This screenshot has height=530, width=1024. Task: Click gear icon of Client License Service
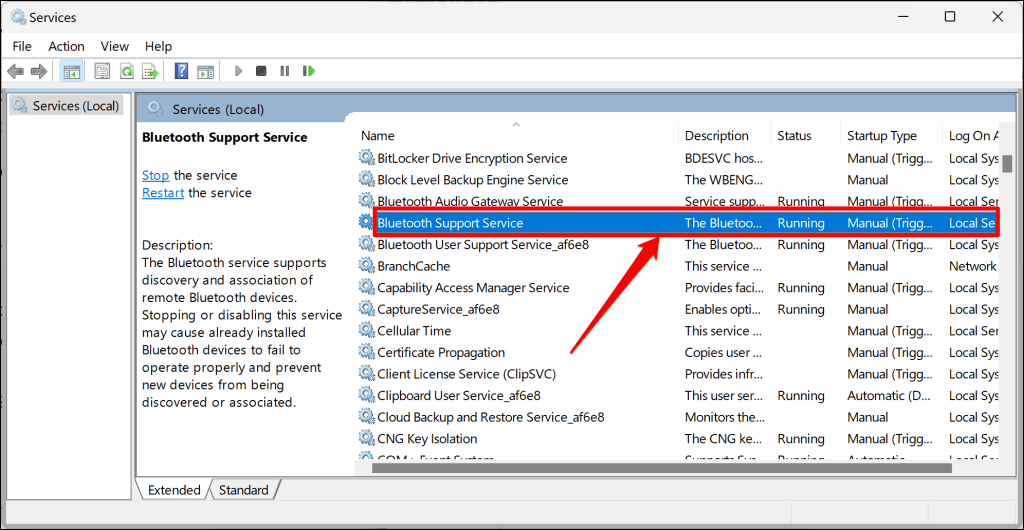[366, 373]
